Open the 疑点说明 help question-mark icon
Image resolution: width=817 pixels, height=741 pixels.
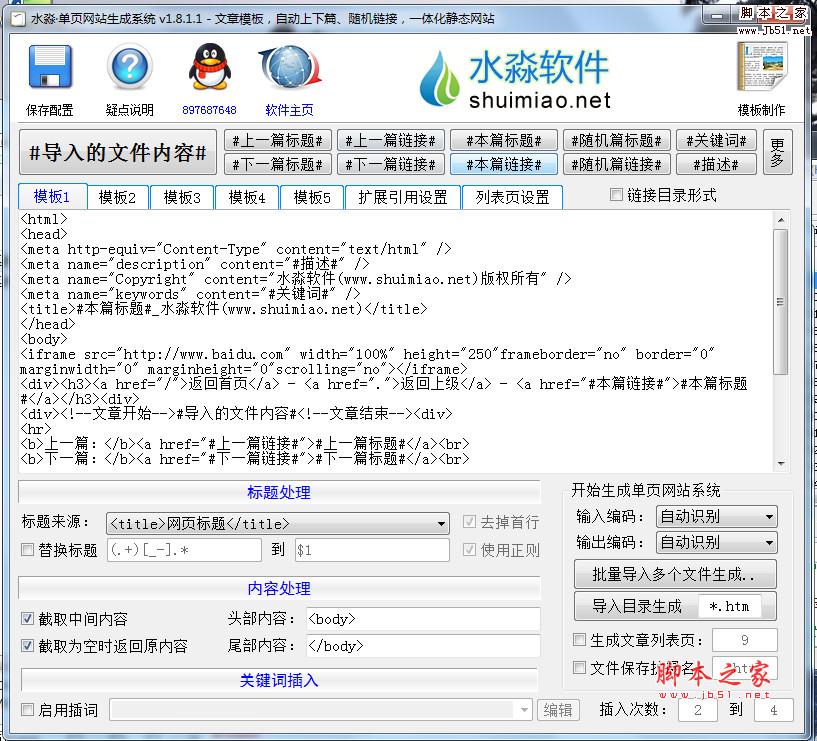pyautogui.click(x=130, y=67)
